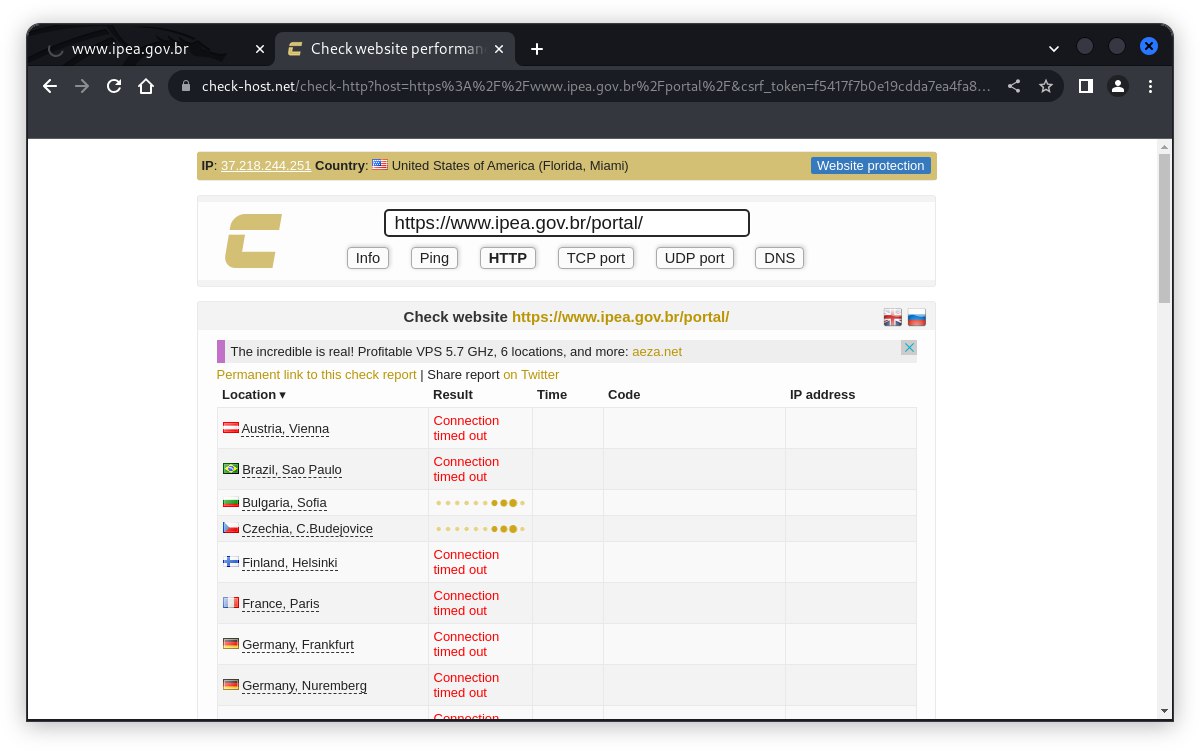1200x751 pixels.
Task: Open IP address 37.218.244.251 link
Action: 266,166
